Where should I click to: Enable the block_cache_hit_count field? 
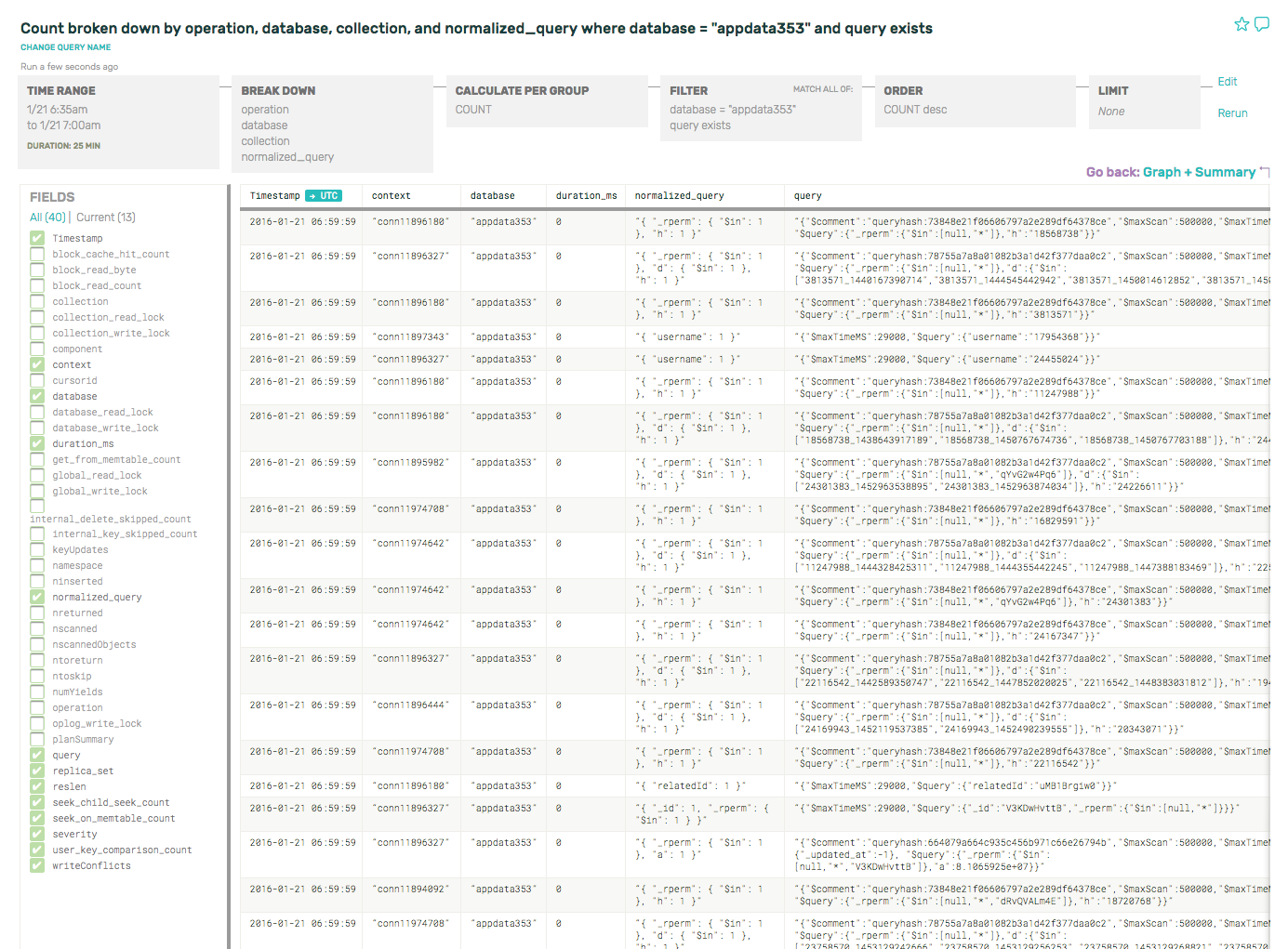[37, 255]
